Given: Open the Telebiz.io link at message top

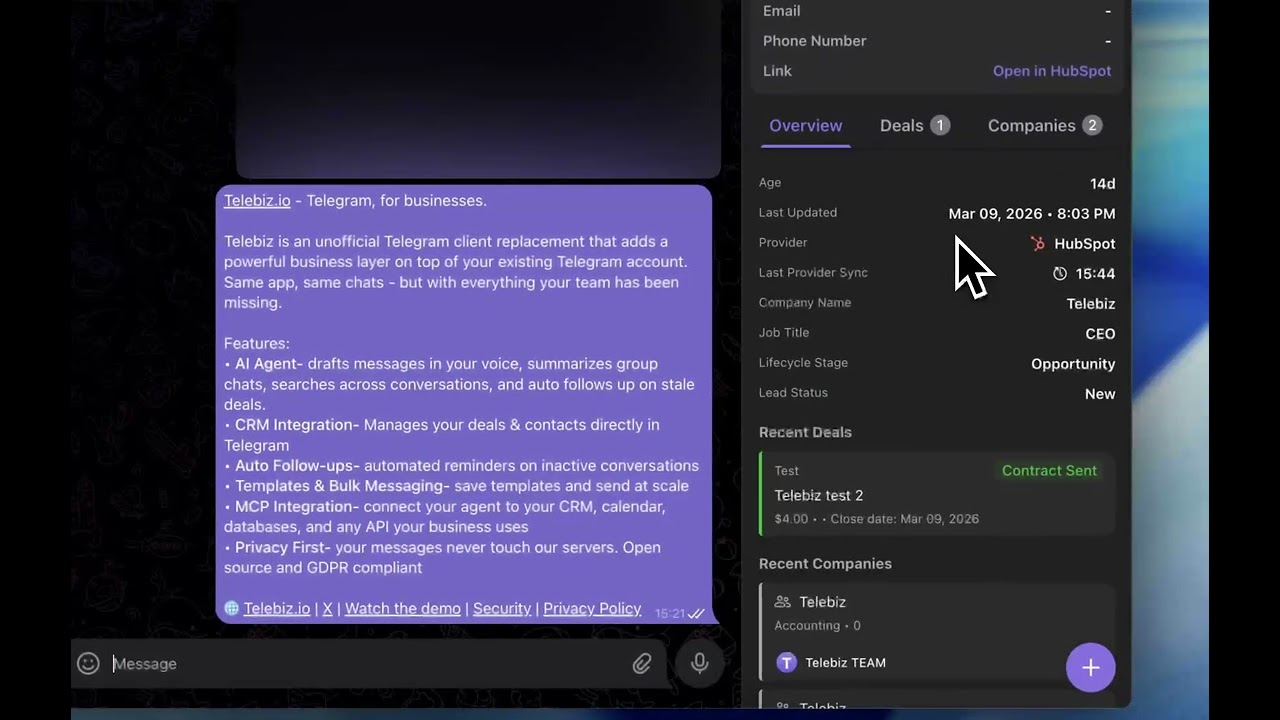Looking at the screenshot, I should coord(257,200).
